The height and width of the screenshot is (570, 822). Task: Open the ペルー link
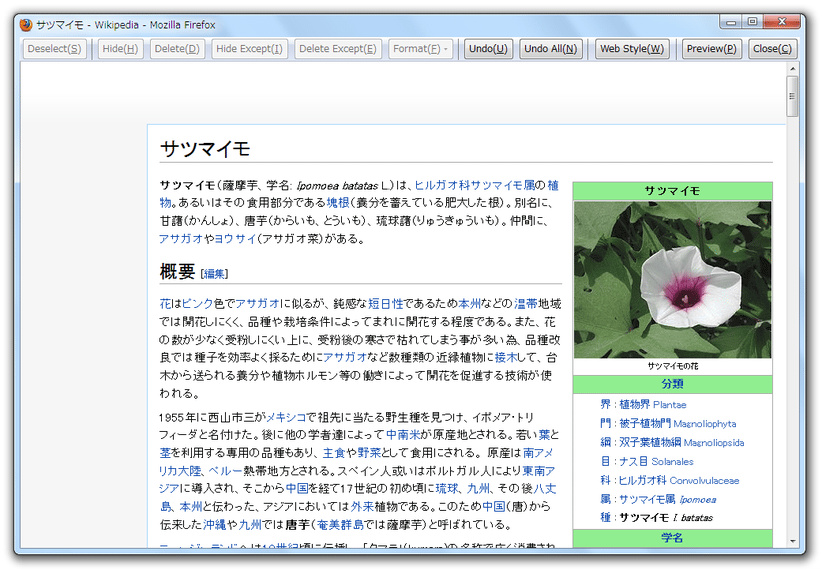click(x=225, y=470)
